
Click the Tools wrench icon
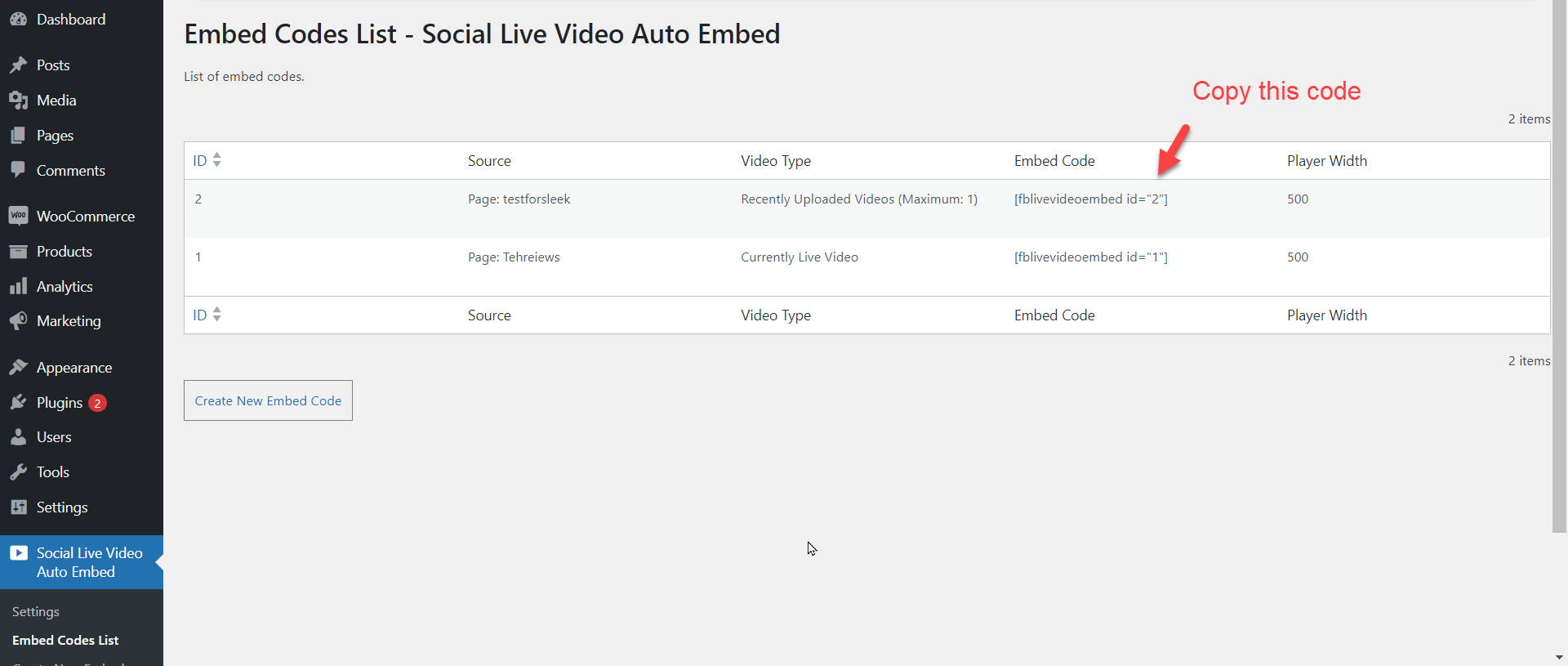tap(18, 472)
